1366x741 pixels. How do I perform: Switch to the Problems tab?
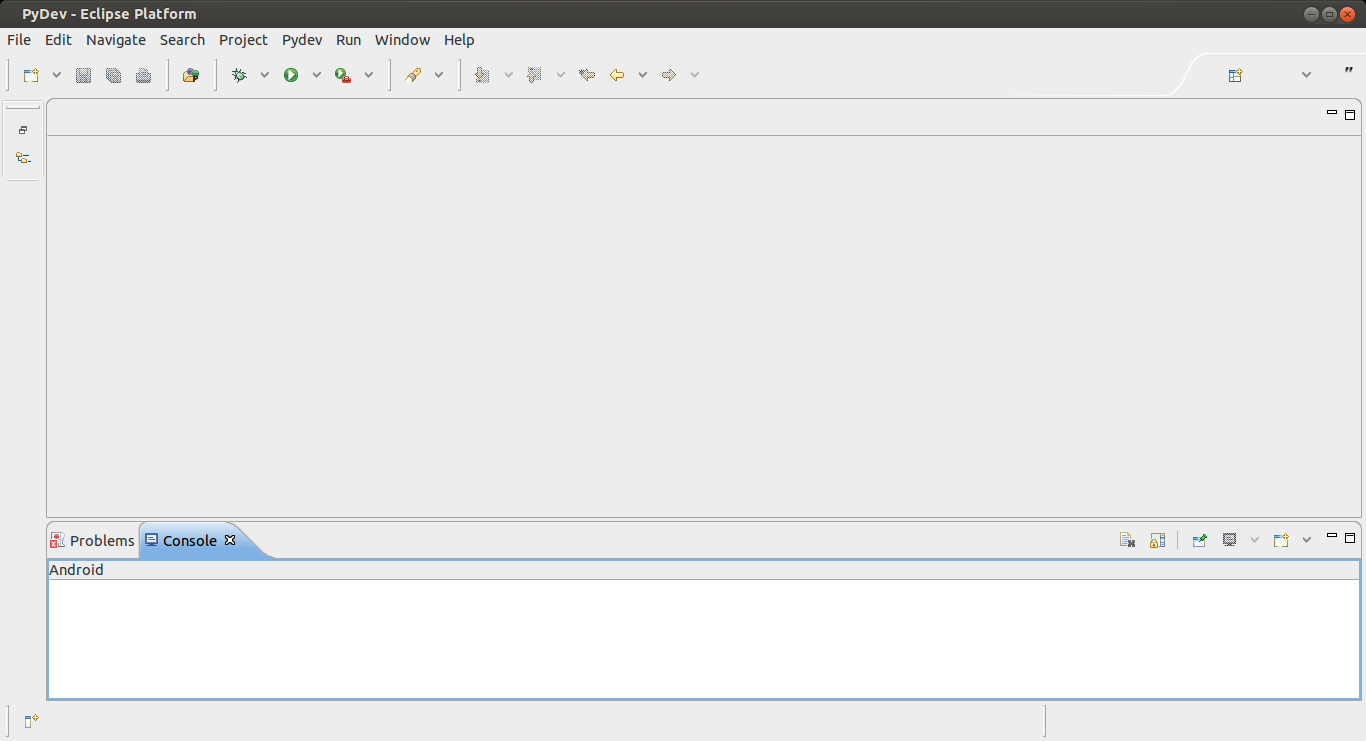click(93, 540)
